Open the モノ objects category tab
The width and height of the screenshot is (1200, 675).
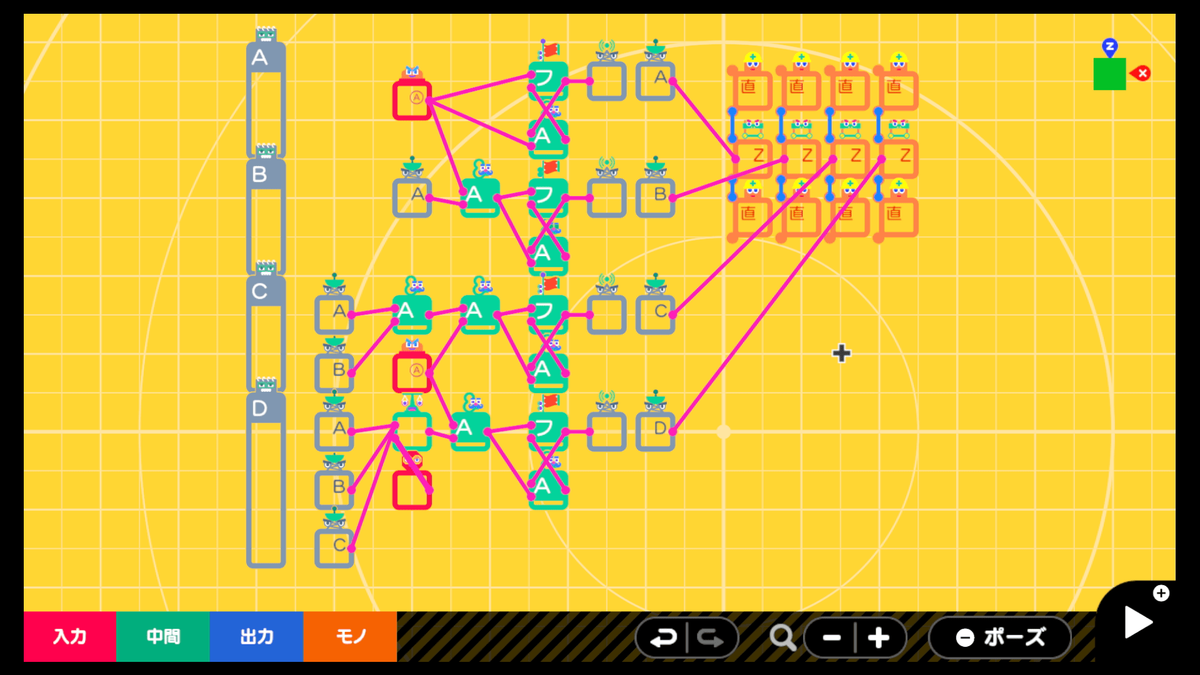click(x=350, y=637)
